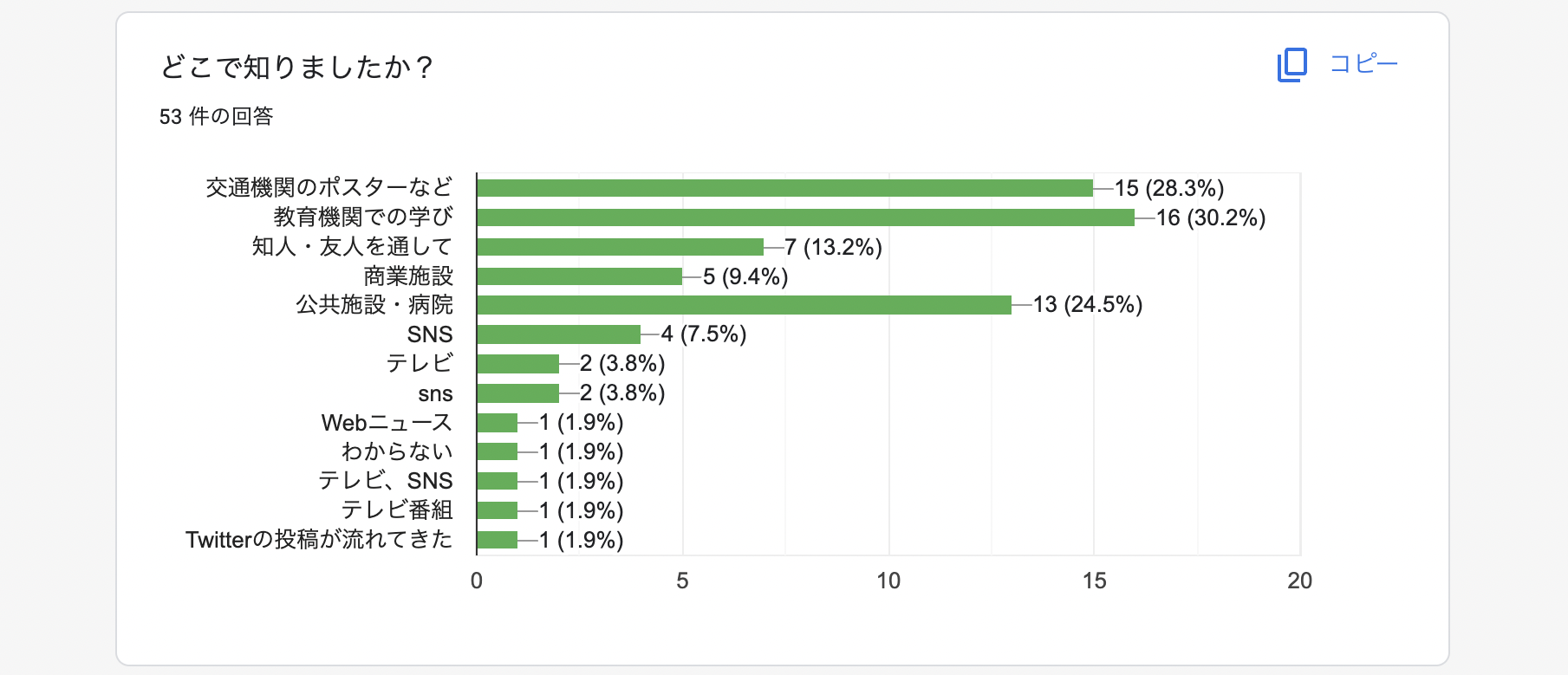Viewport: 1568px width, 675px height.
Task: Click the テレビ、SNS bar
Action: pyautogui.click(x=498, y=481)
